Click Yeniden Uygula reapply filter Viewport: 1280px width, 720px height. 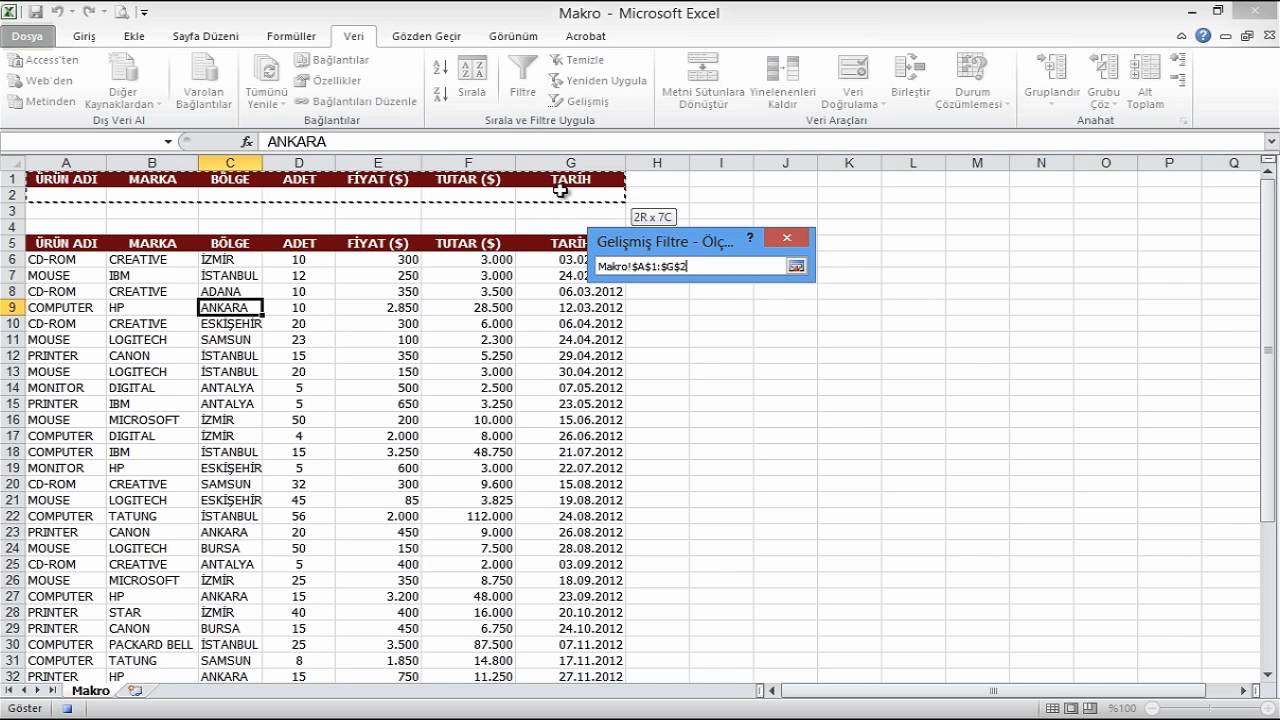(598, 81)
